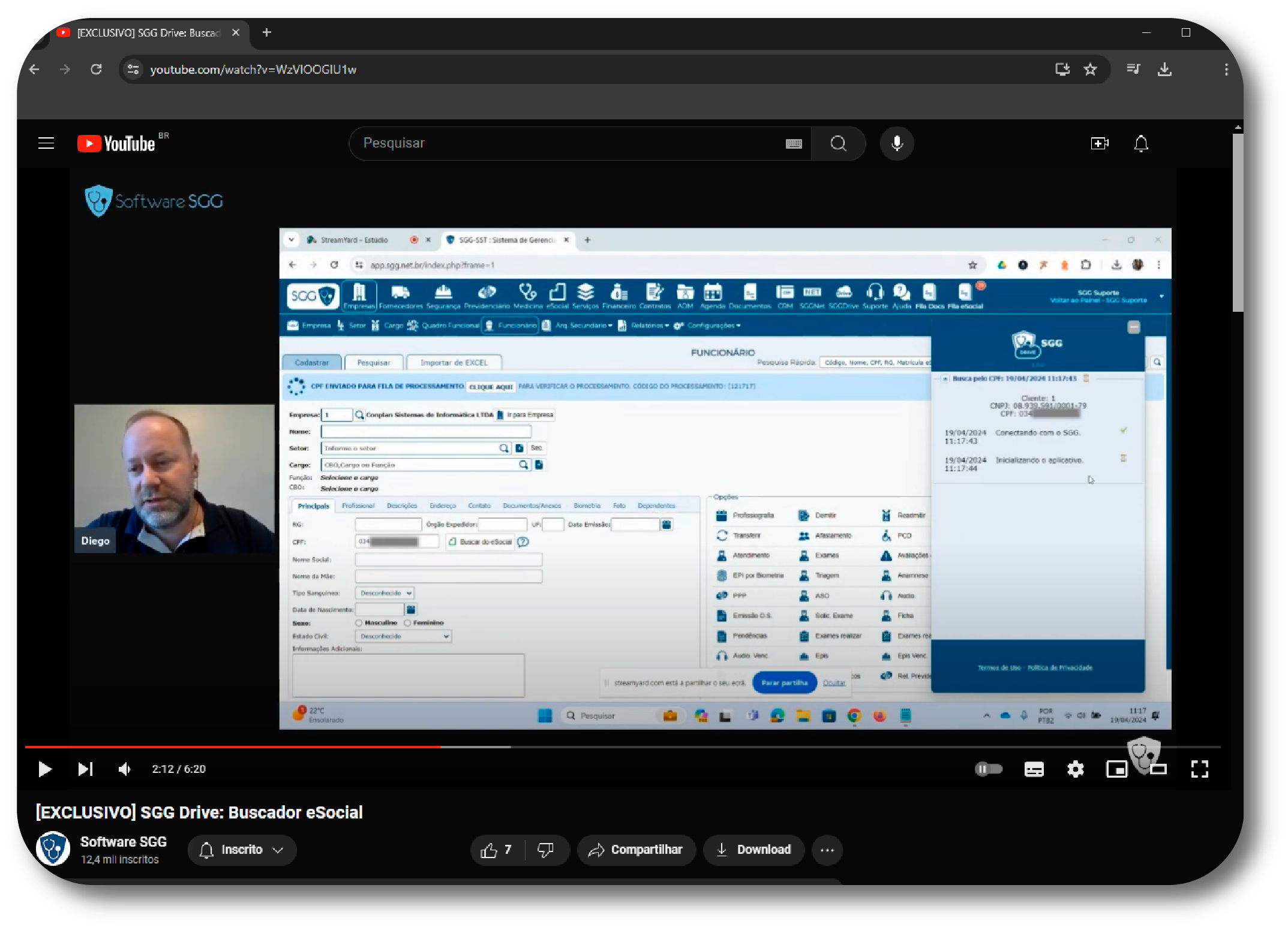Image resolution: width=1288 pixels, height=930 pixels.
Task: Open the Endereço sub-tab
Action: [x=443, y=506]
